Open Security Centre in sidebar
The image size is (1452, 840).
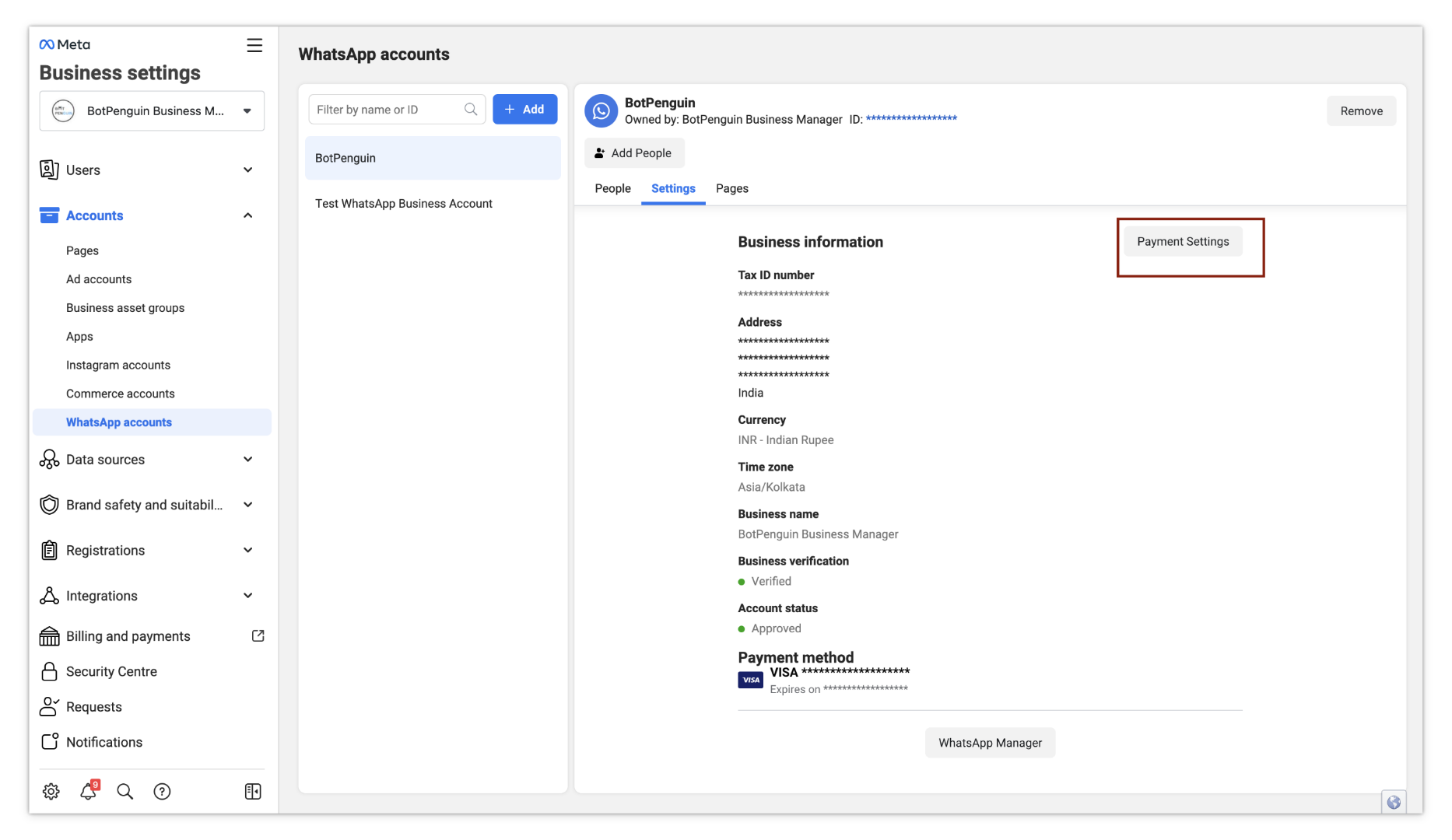(x=111, y=671)
